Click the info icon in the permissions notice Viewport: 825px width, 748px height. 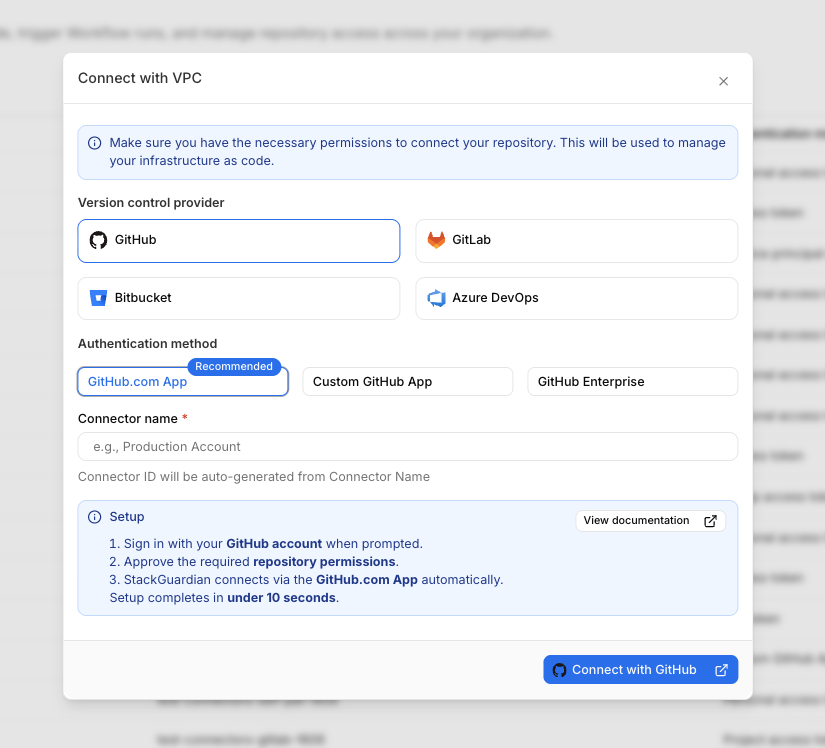click(x=95, y=143)
